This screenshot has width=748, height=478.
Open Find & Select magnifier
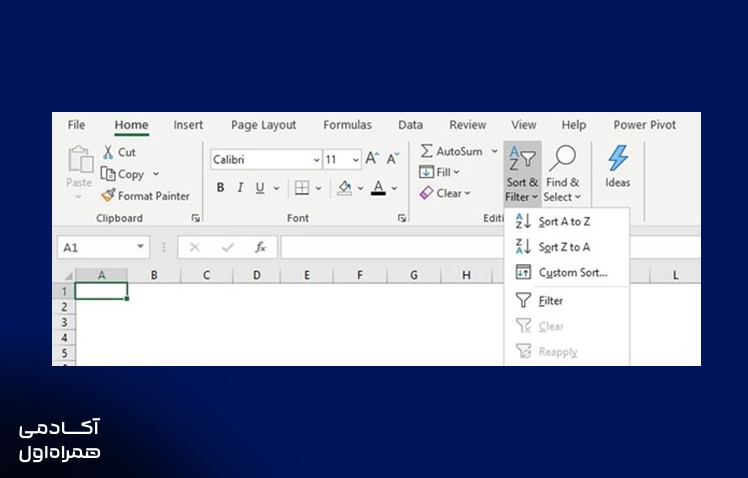point(562,174)
